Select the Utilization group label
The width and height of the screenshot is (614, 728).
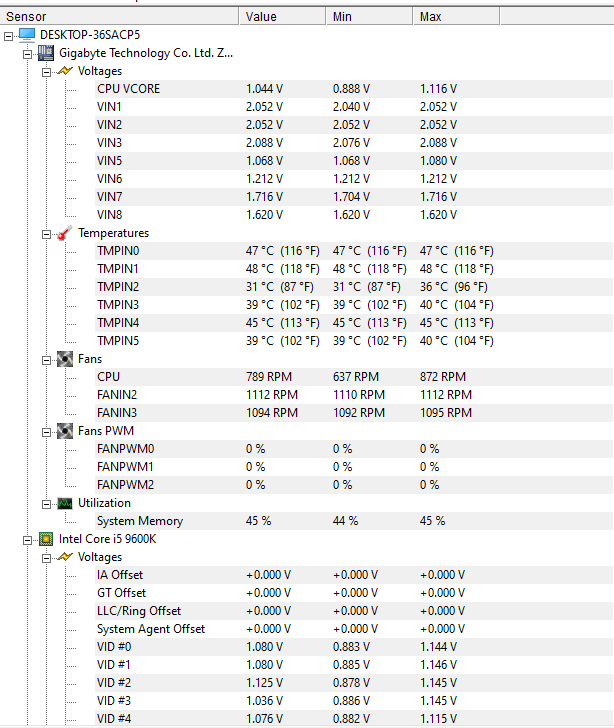point(104,503)
